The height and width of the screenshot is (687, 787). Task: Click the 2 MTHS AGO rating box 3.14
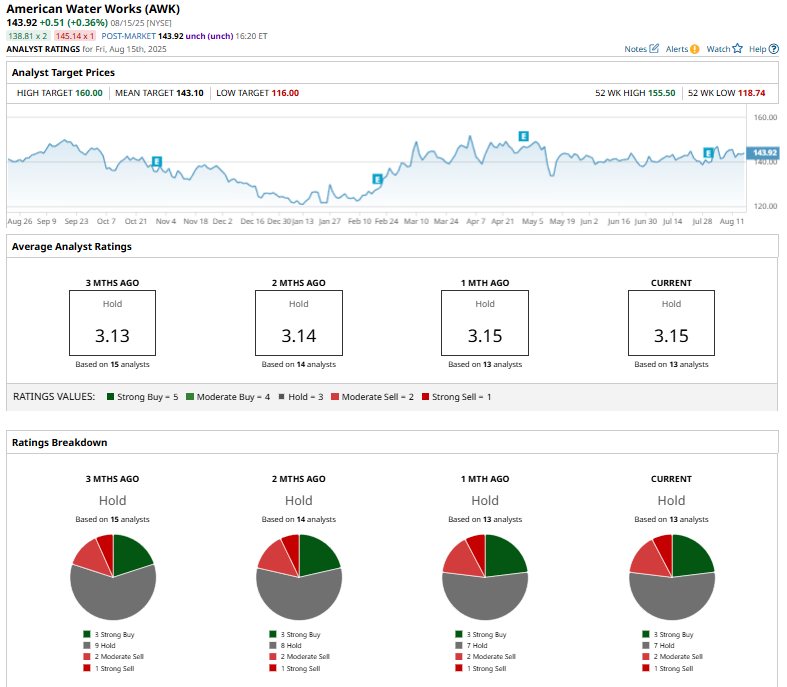pyautogui.click(x=299, y=323)
